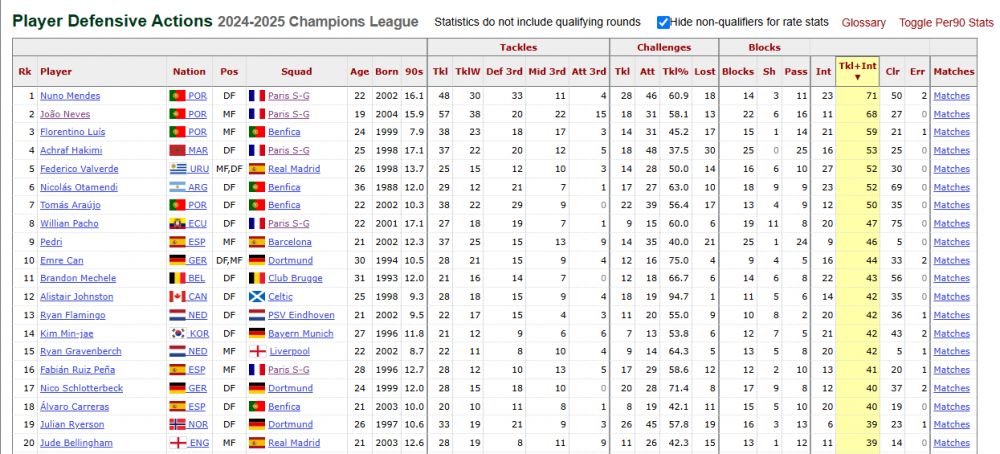The image size is (1000, 454).
Task: Click Uruguay flag next to Federico Valverde
Action: click(x=177, y=169)
